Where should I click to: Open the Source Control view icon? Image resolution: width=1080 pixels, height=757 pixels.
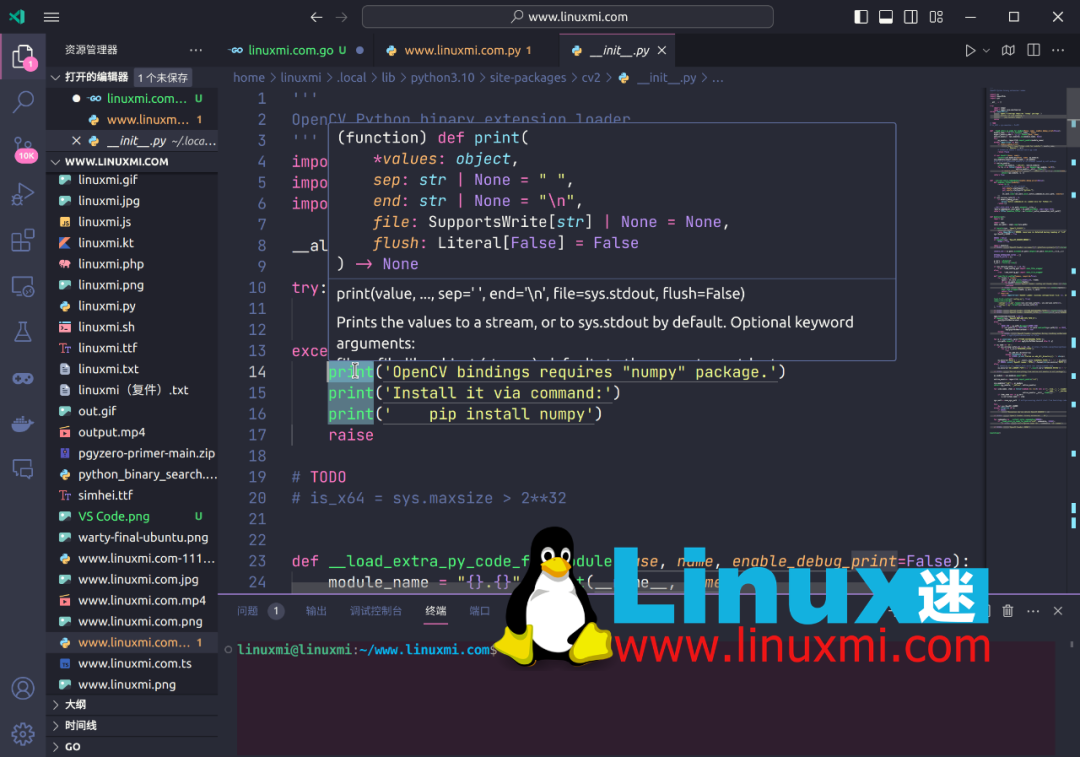click(23, 148)
